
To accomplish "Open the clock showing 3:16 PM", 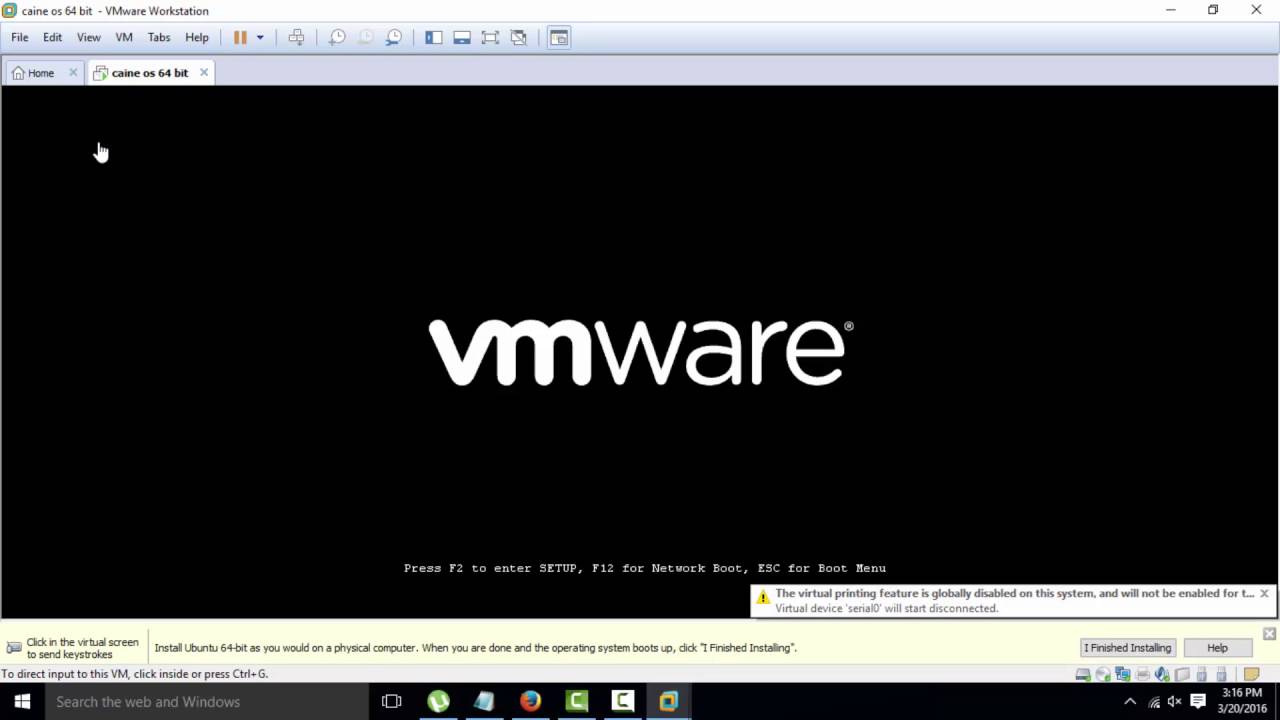I will click(1242, 701).
